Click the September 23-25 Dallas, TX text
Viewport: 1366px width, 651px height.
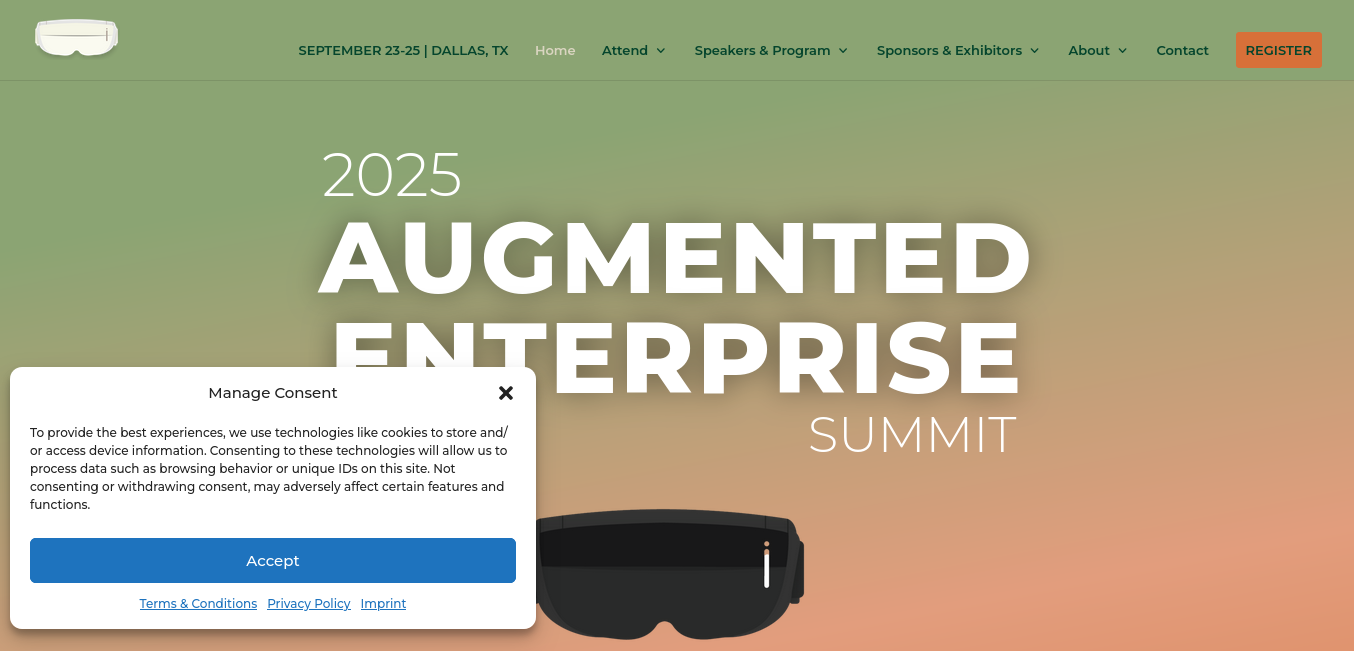(403, 50)
